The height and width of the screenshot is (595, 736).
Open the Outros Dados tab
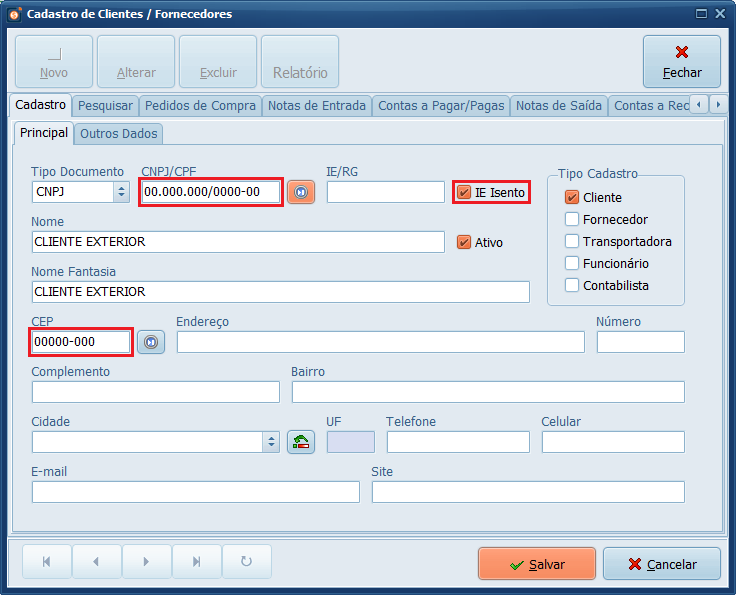pos(118,133)
